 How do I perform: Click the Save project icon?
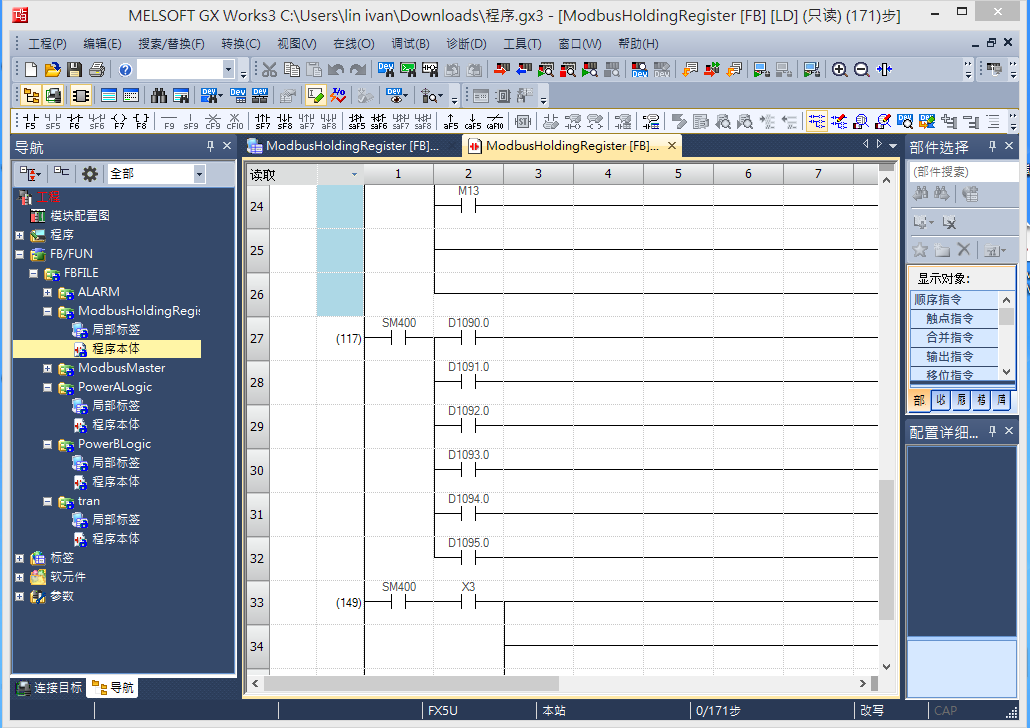(x=74, y=70)
